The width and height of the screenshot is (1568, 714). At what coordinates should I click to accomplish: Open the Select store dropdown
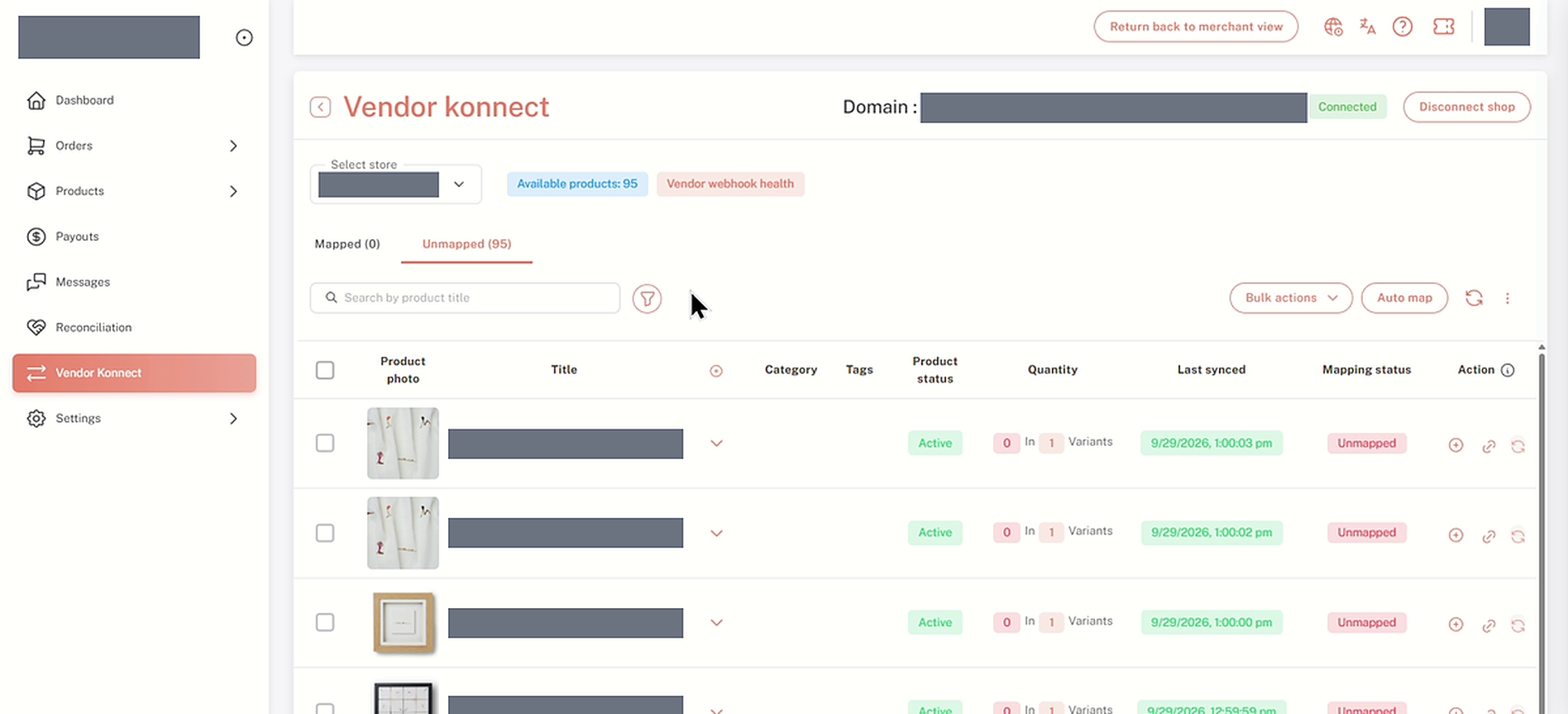click(x=395, y=184)
